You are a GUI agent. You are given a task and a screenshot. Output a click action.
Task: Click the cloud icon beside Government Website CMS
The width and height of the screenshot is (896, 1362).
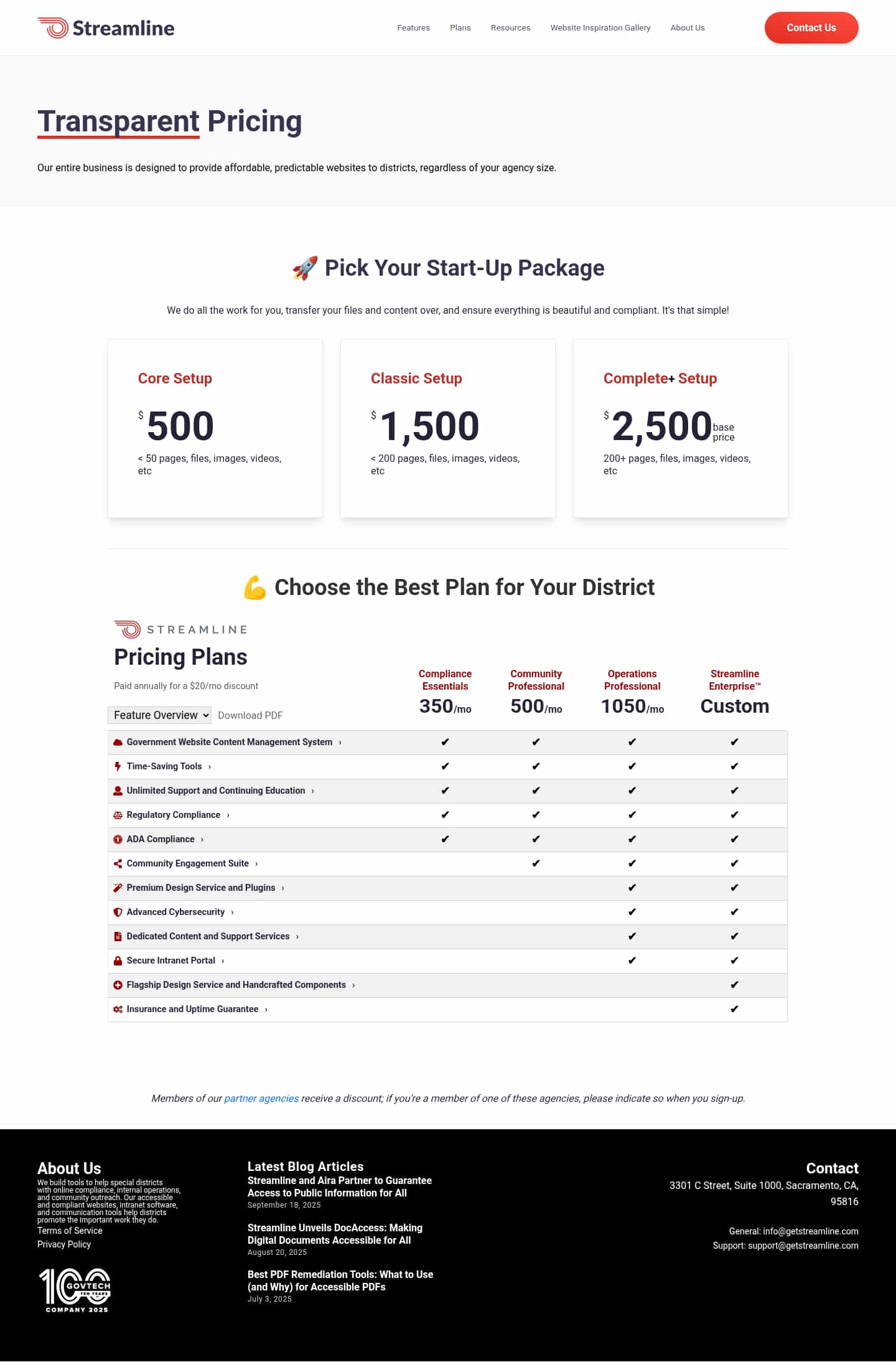pos(118,743)
